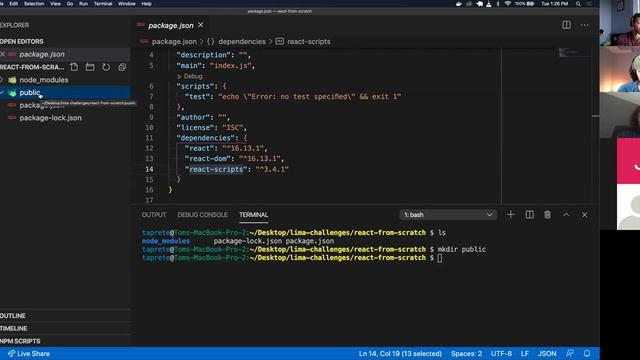The width and height of the screenshot is (640, 360).
Task: Click in the terminal prompt input area
Action: click(440, 258)
